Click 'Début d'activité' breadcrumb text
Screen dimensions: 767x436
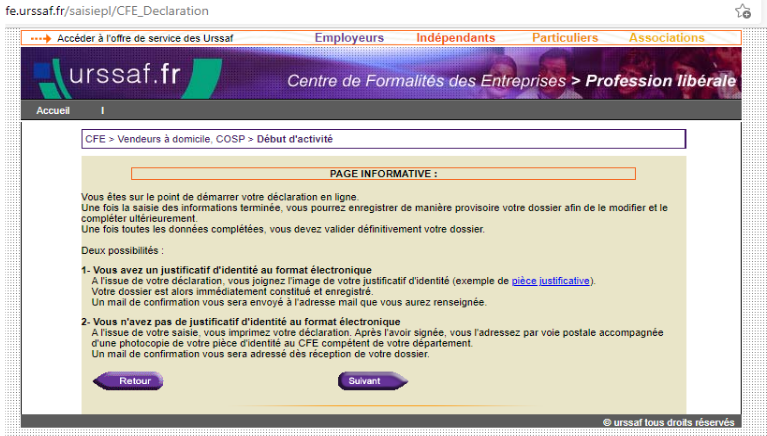294,139
